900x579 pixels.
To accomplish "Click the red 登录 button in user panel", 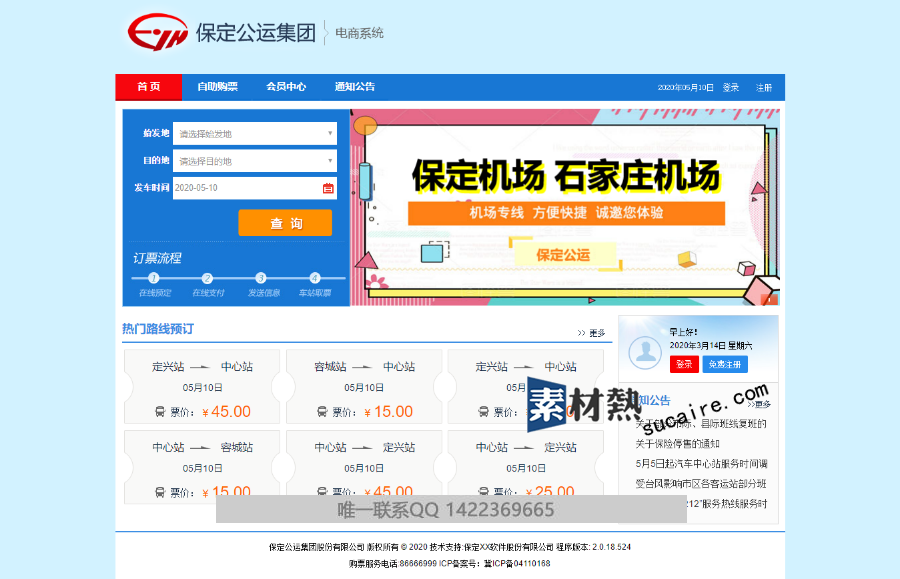I will [684, 364].
